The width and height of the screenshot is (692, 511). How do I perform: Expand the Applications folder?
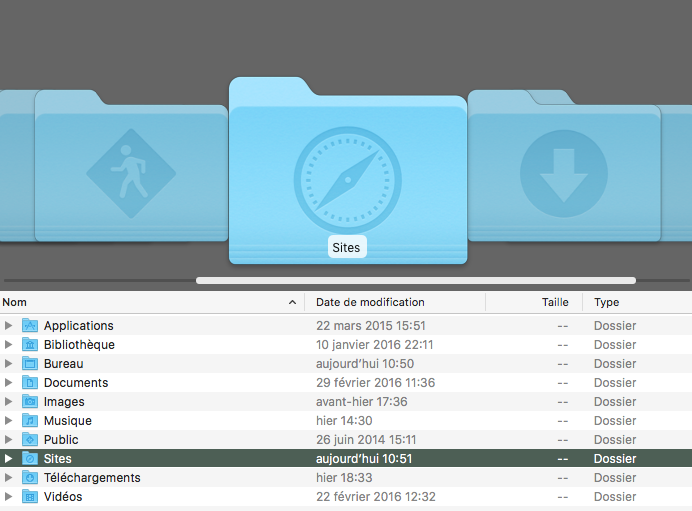(x=8, y=326)
